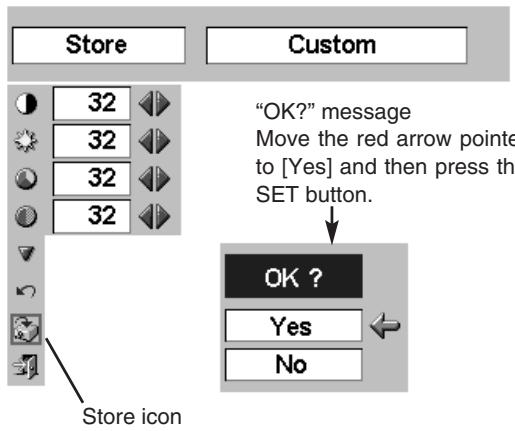Choose No in the OK dialog
Image resolution: width=515 pixels, height=431 pixels.
(293, 364)
